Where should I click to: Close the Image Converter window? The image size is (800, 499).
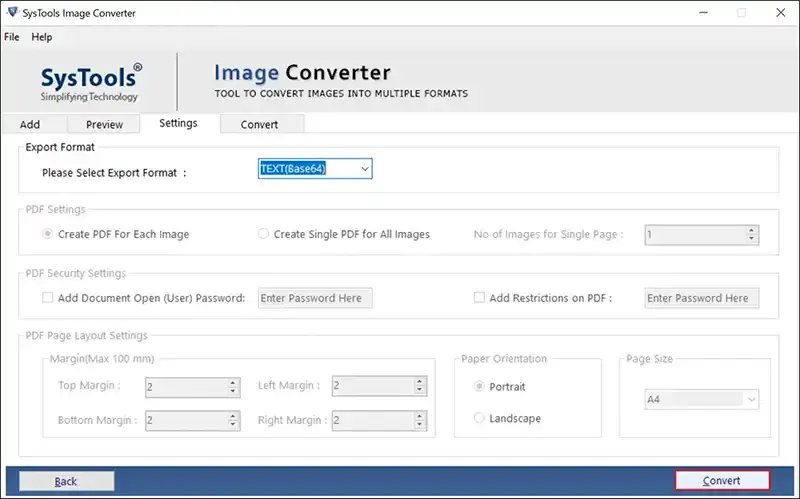click(781, 13)
